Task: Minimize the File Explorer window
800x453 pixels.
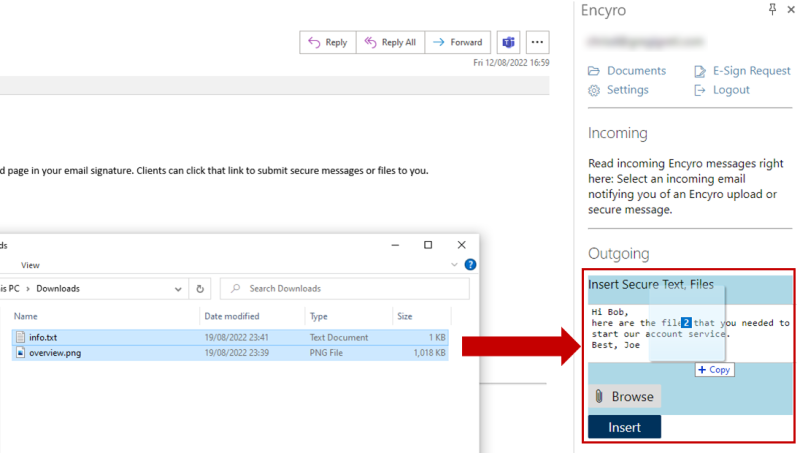Action: [x=395, y=245]
